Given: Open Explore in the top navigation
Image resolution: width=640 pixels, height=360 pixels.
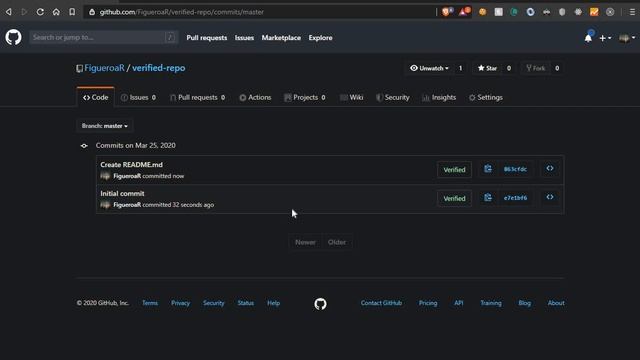Looking at the screenshot, I should pyautogui.click(x=320, y=38).
